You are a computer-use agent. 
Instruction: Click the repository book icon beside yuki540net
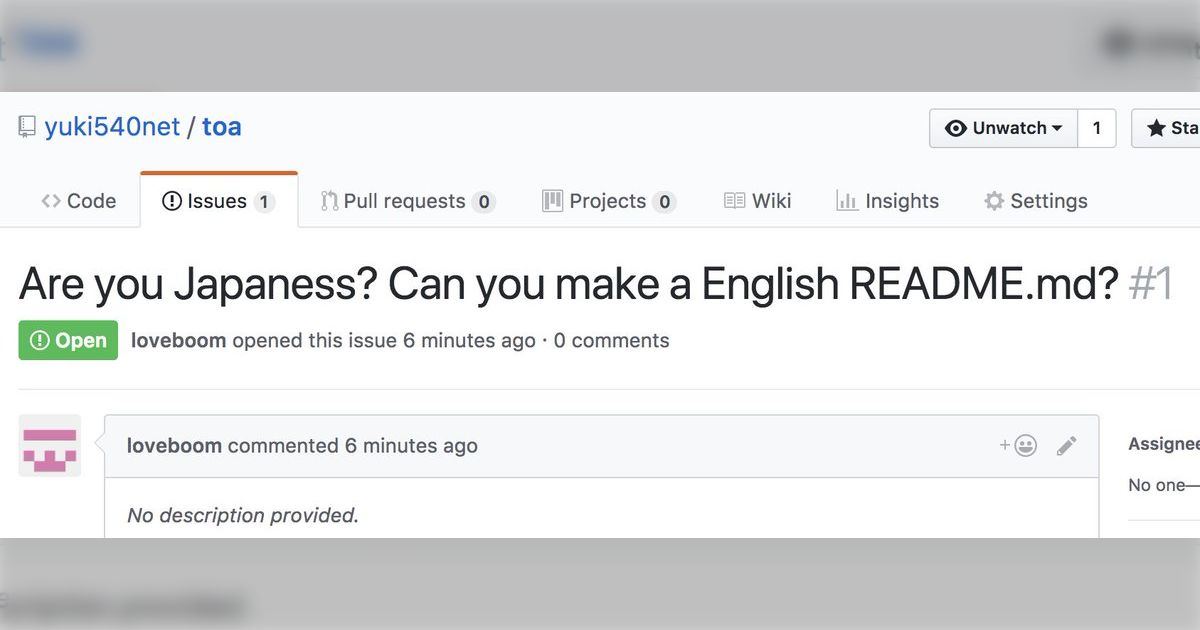27,127
